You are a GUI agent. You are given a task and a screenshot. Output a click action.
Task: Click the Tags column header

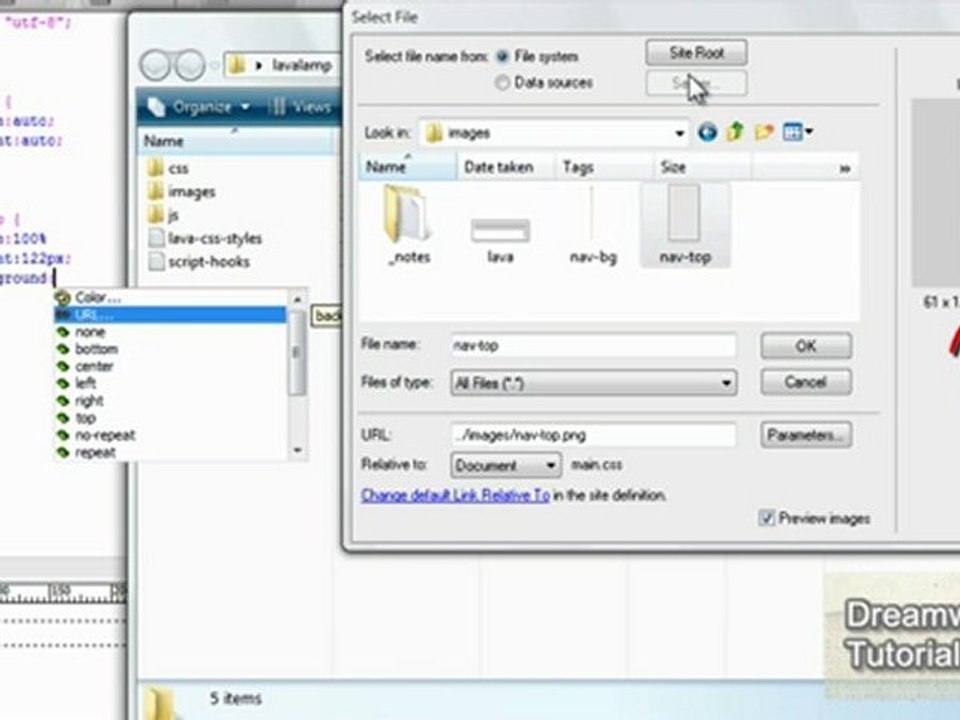(604, 167)
